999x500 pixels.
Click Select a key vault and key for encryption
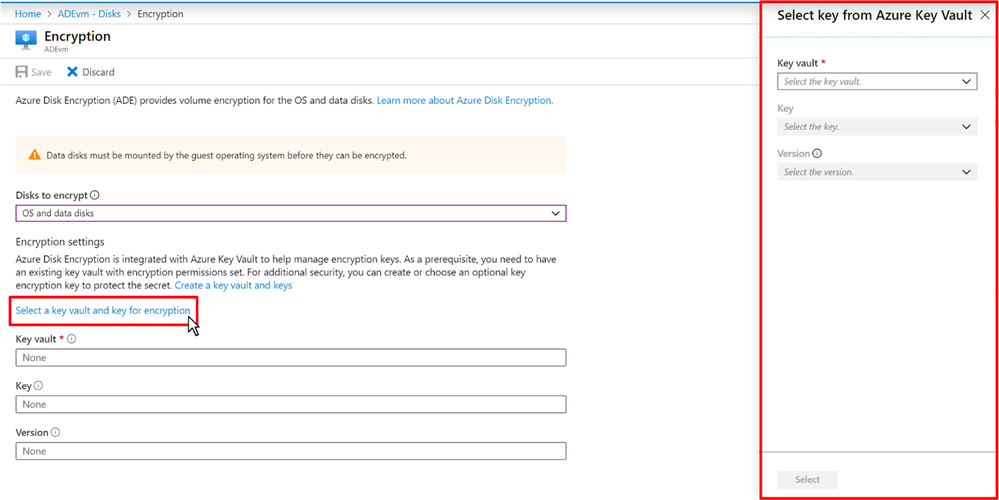click(x=103, y=310)
